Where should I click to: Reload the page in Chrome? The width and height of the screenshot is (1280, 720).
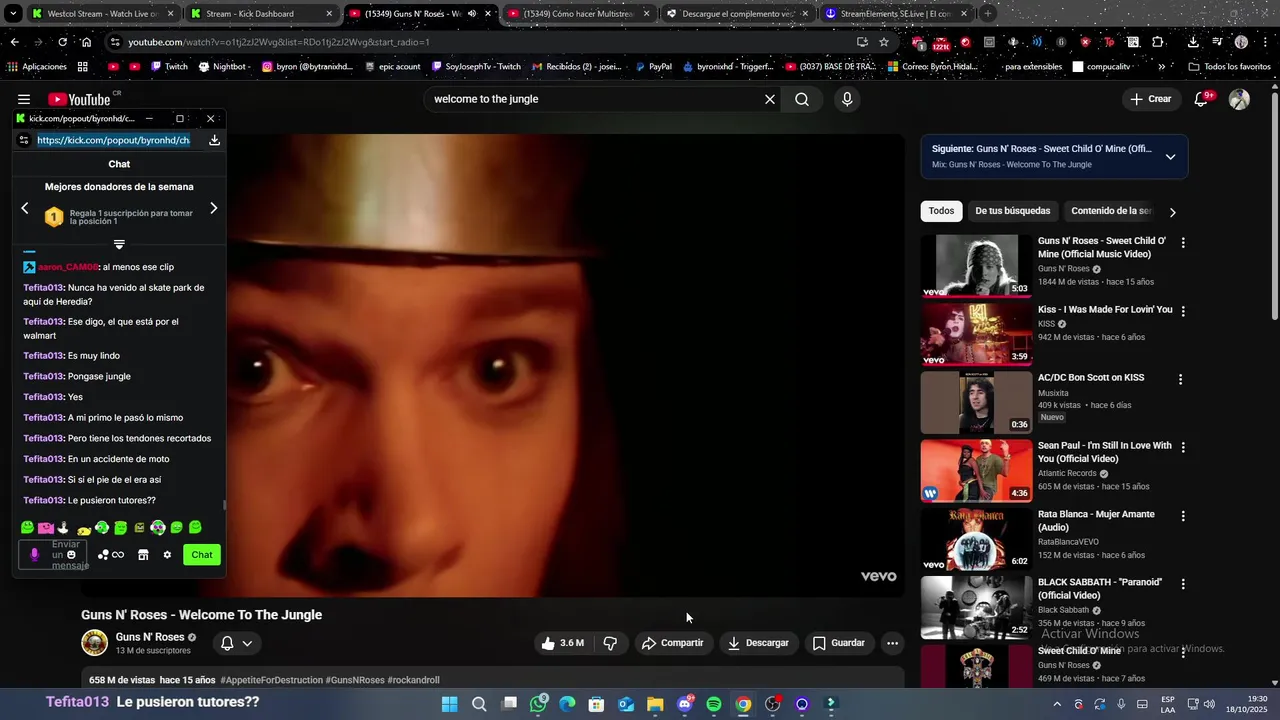pyautogui.click(x=62, y=42)
